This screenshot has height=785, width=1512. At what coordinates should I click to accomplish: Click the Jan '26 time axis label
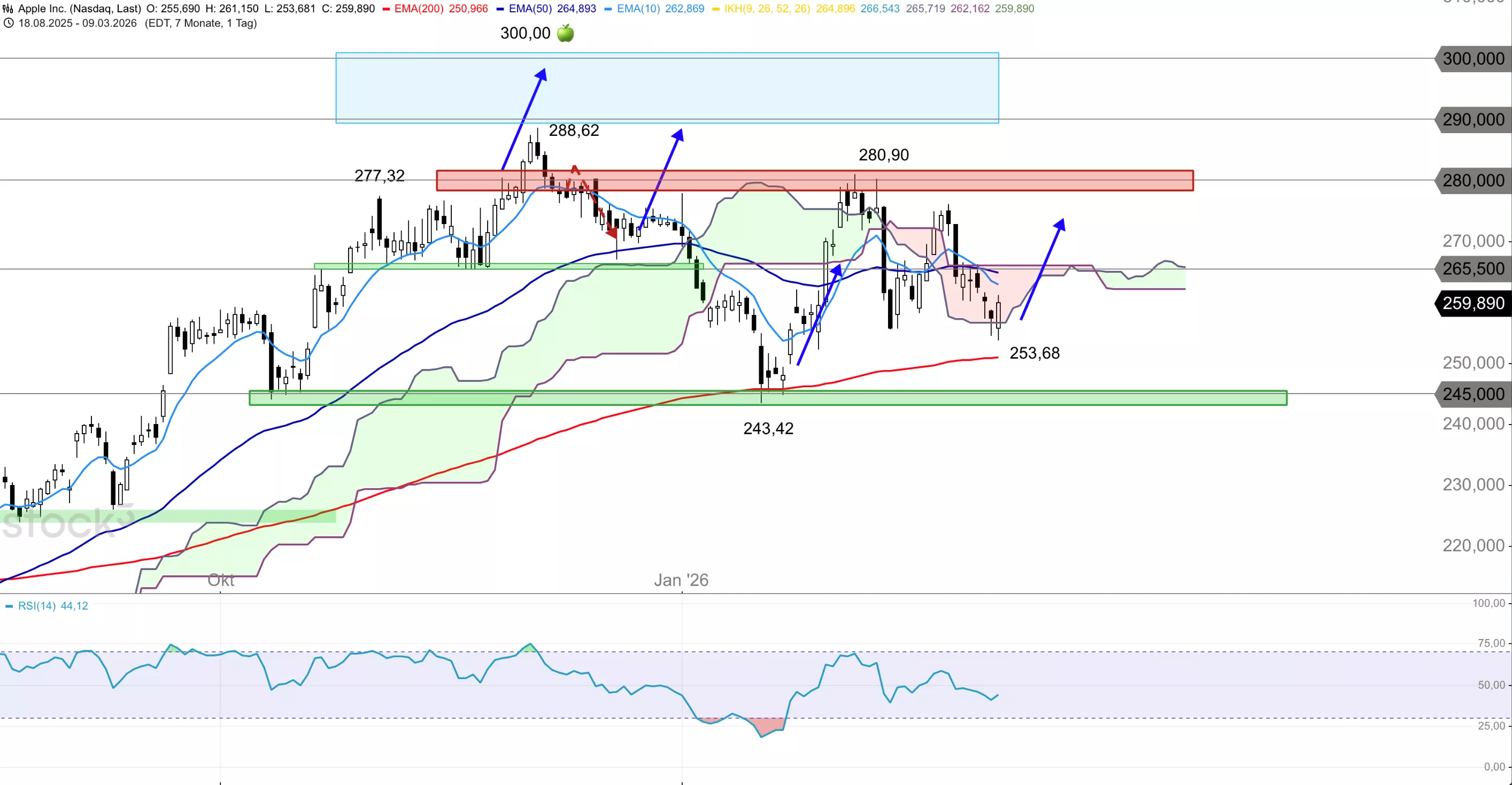681,580
